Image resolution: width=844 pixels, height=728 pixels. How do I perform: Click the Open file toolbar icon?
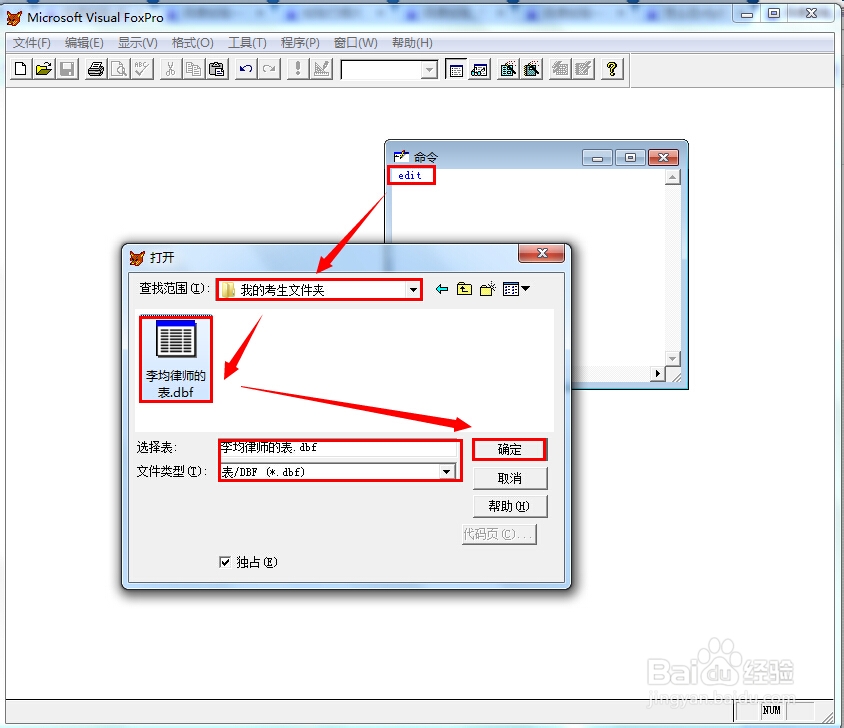click(x=44, y=69)
